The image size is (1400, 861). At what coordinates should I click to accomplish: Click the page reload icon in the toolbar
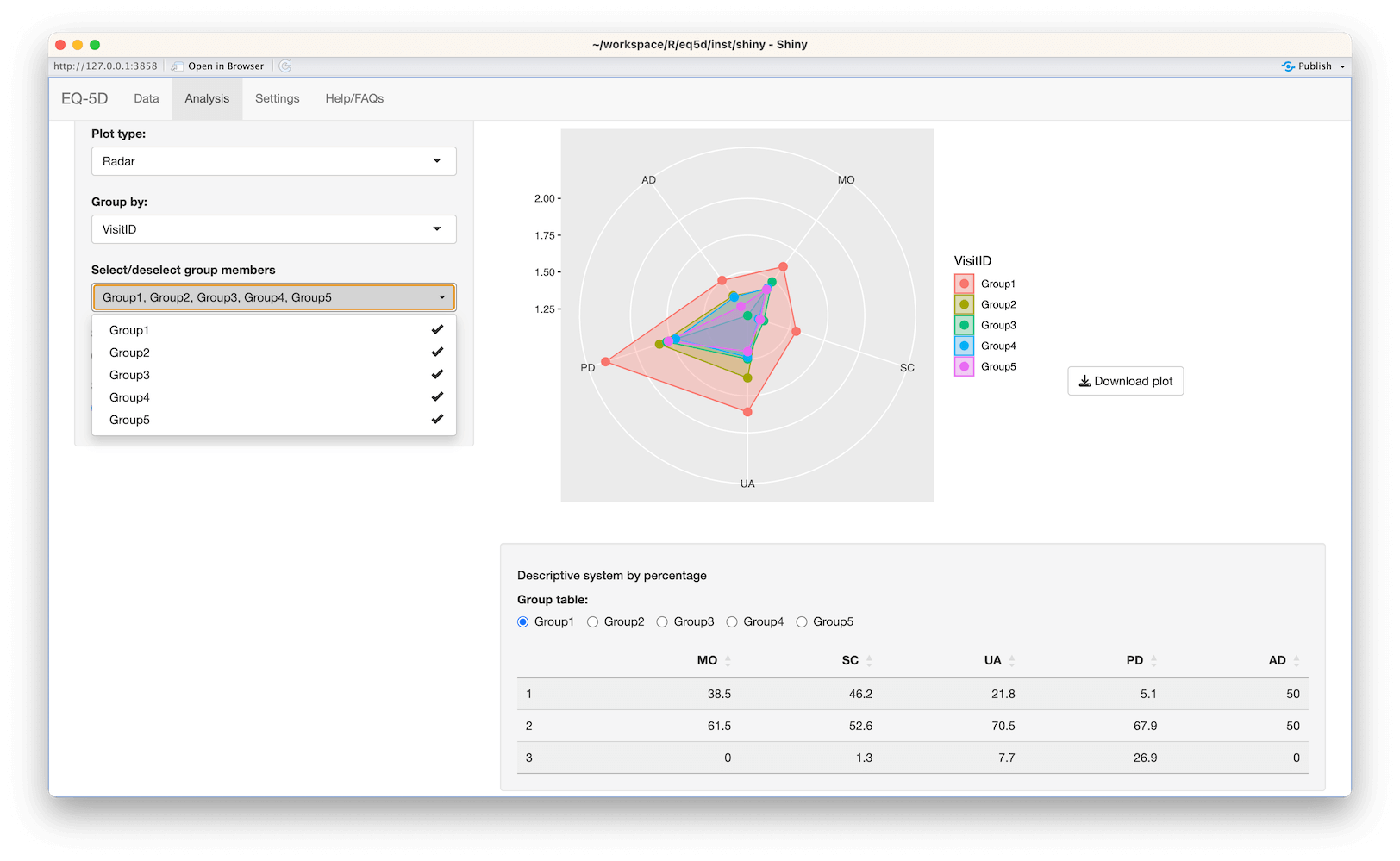[x=284, y=66]
